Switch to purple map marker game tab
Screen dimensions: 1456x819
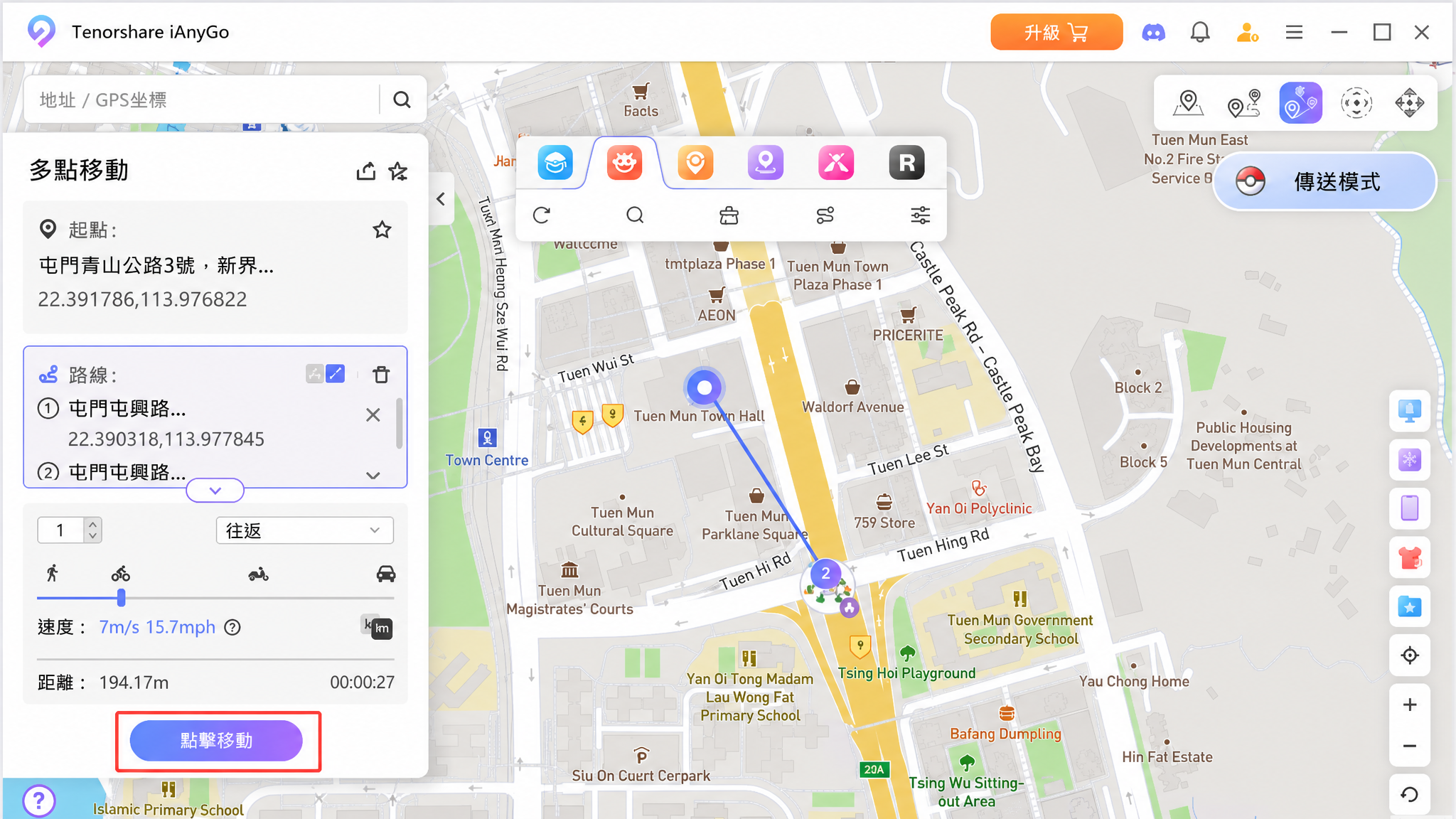point(766,163)
